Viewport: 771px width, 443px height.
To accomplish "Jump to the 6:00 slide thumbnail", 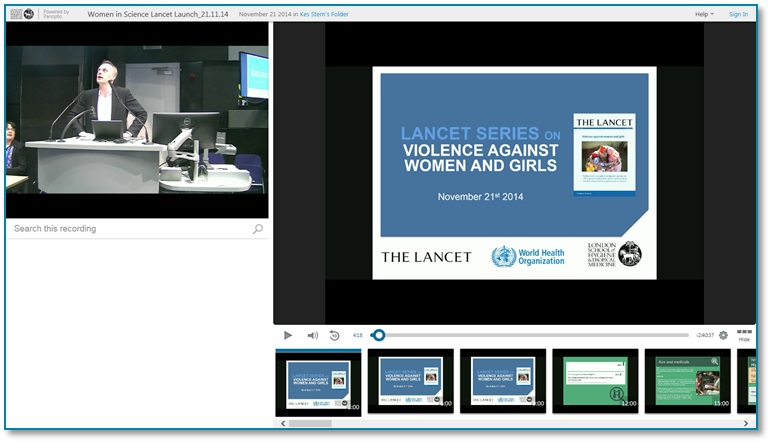I will (x=411, y=381).
